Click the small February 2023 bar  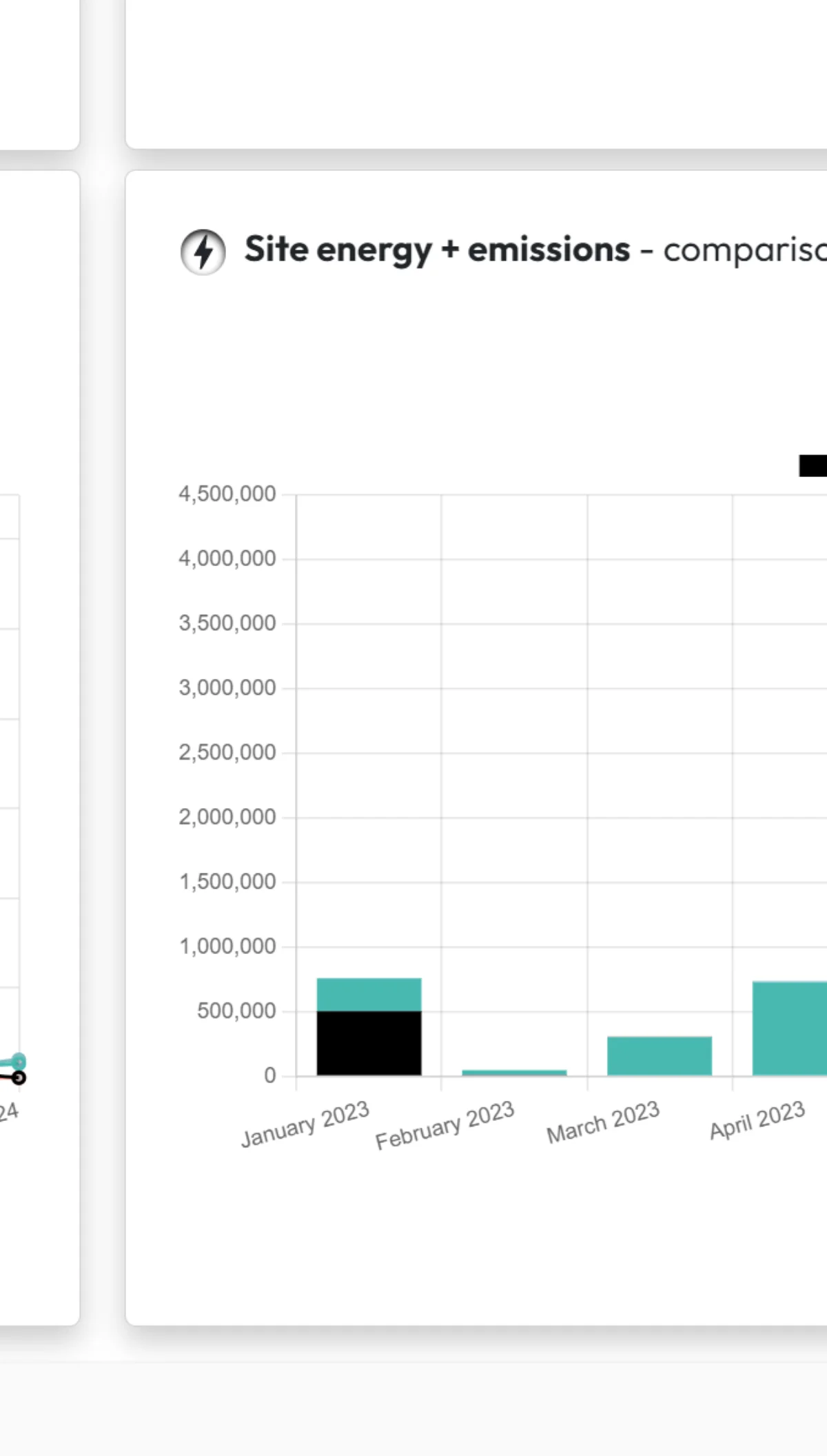click(514, 1072)
